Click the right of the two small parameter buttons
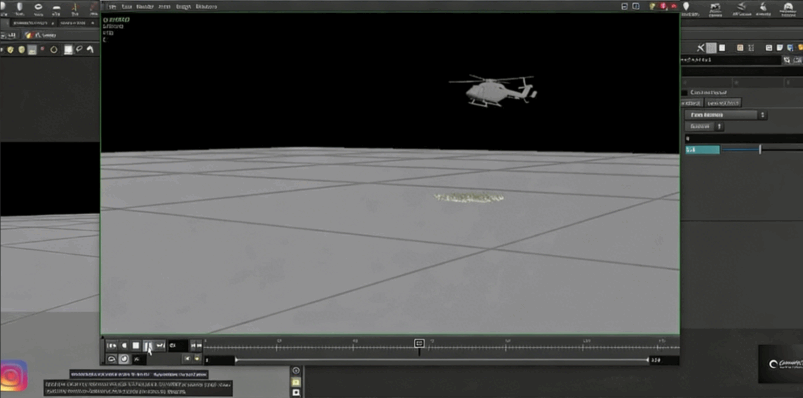Screen dimensions: 803x398 724,102
